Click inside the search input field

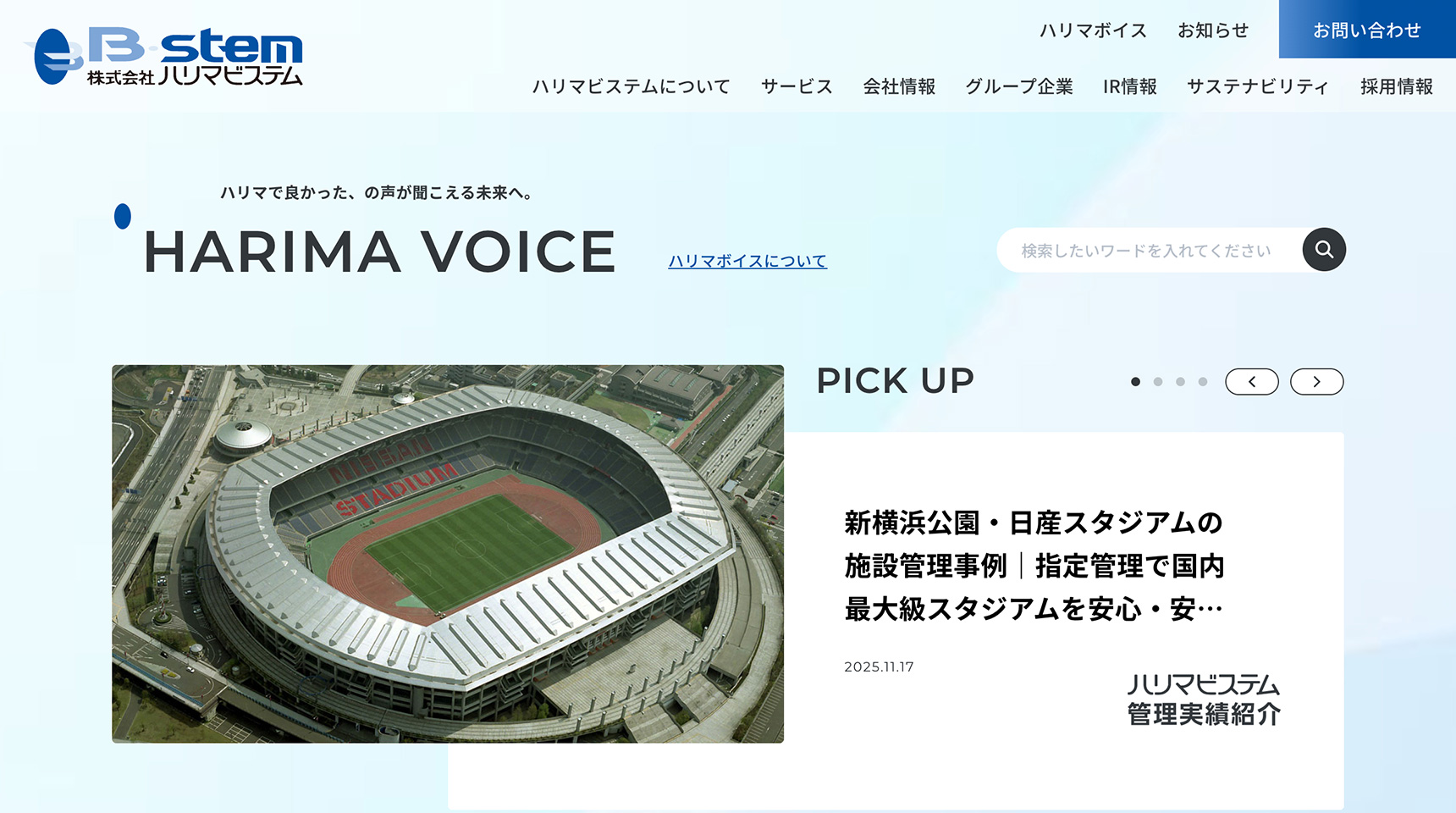click(1147, 249)
